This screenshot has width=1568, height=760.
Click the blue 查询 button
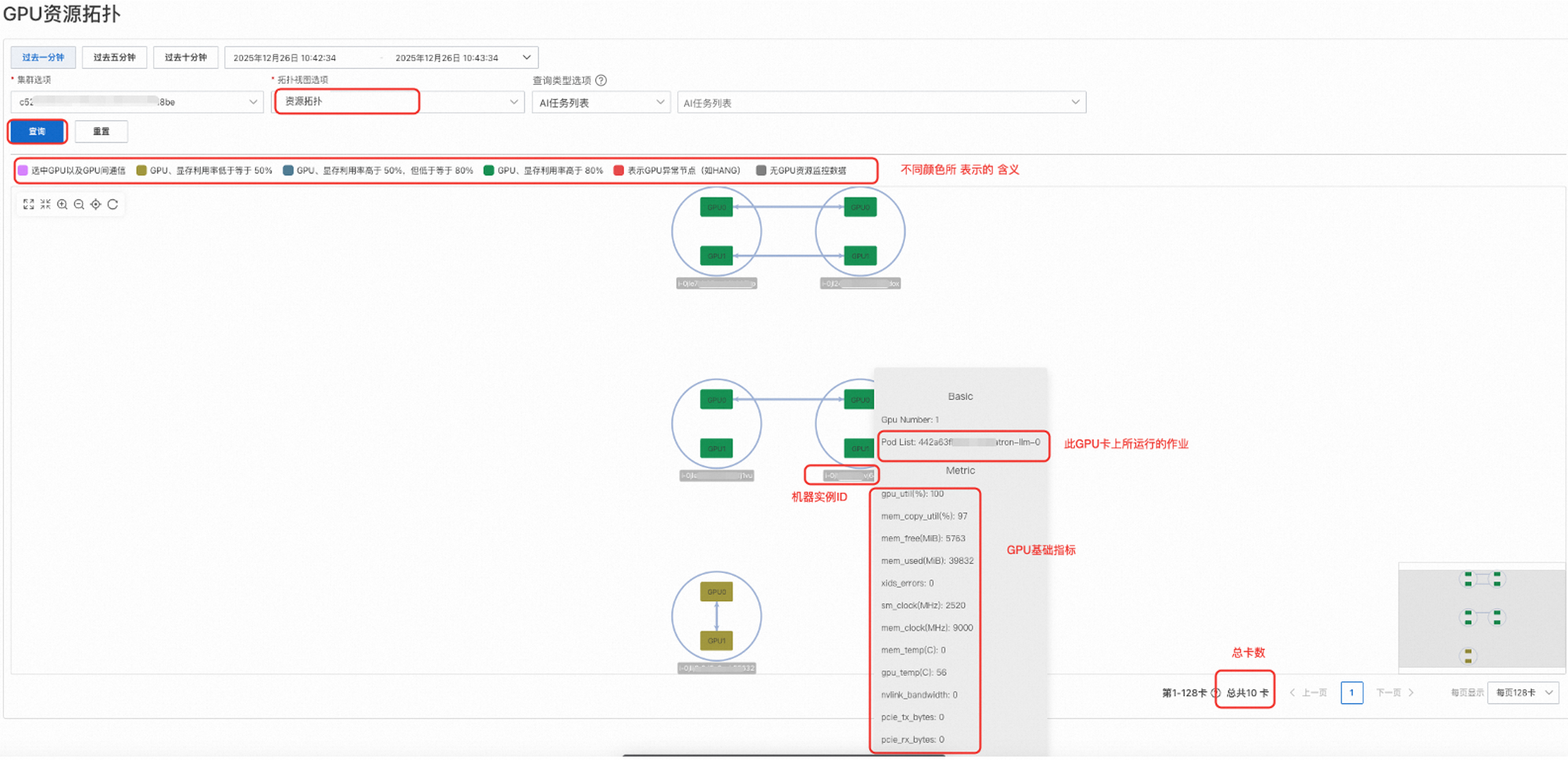coord(38,131)
